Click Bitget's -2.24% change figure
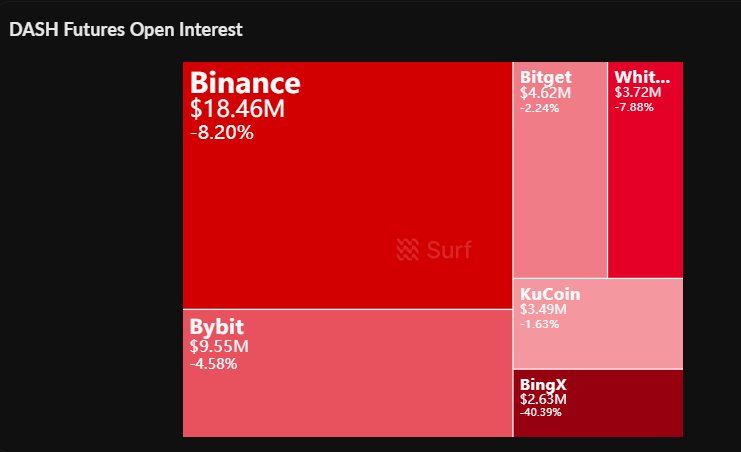The width and height of the screenshot is (741, 452). 541,108
